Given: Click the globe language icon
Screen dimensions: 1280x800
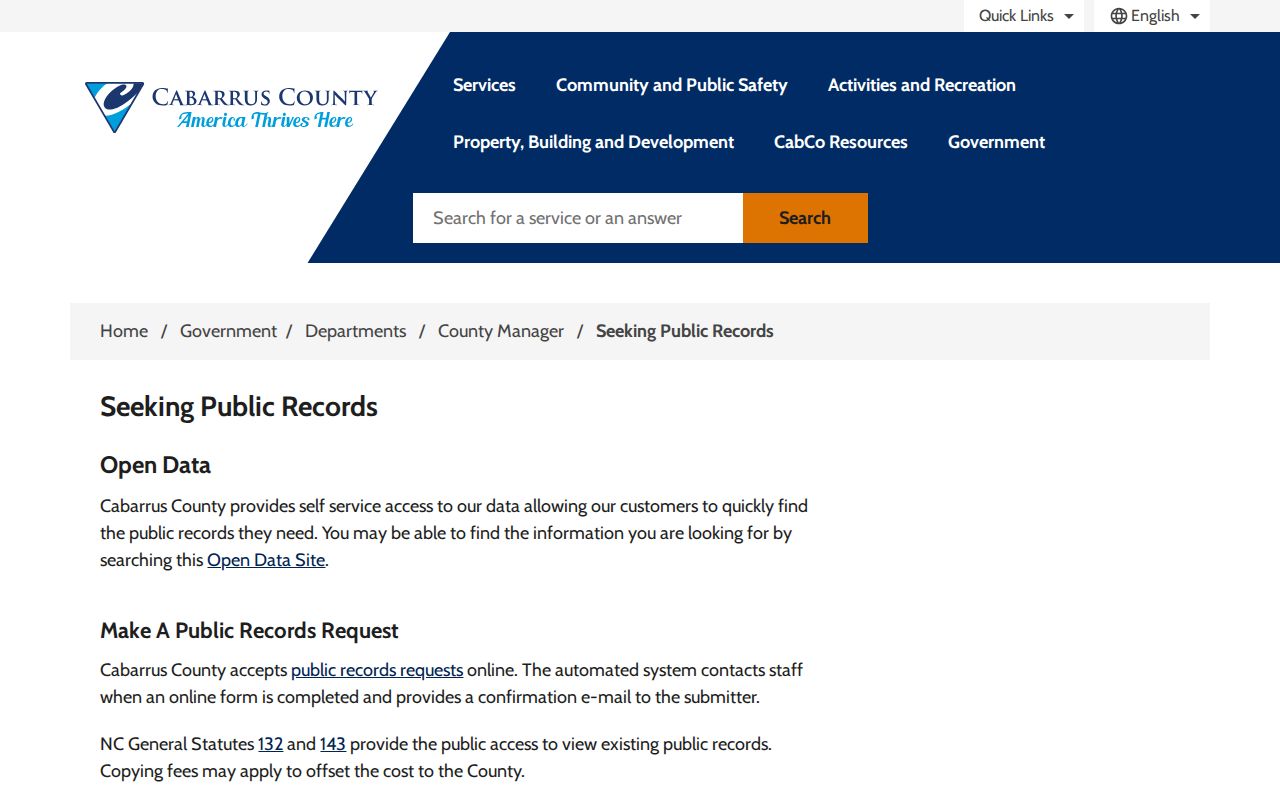Looking at the screenshot, I should [x=1119, y=16].
